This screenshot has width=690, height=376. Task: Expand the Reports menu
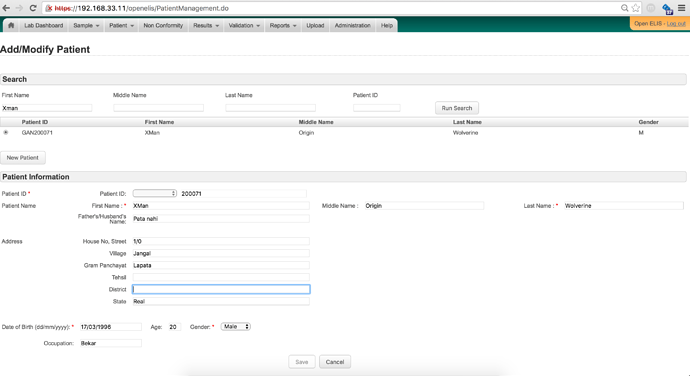(x=283, y=26)
